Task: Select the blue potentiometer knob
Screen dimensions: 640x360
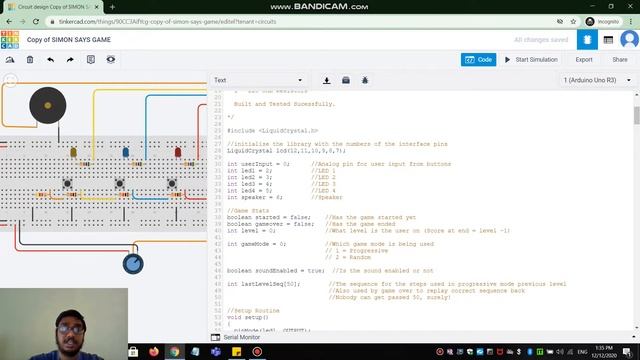Action: (x=133, y=264)
